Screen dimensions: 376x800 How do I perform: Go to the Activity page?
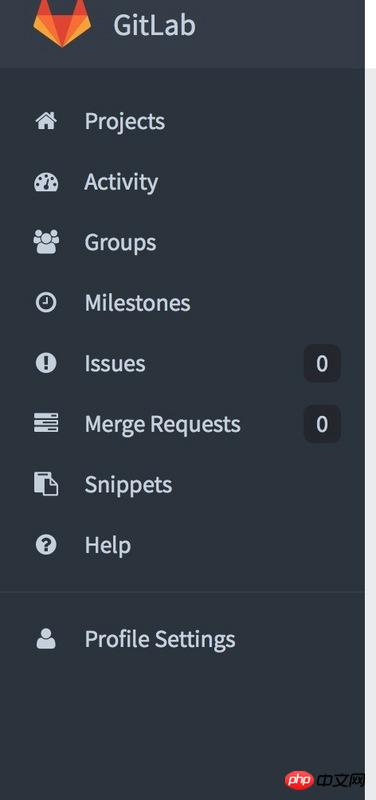pos(121,182)
